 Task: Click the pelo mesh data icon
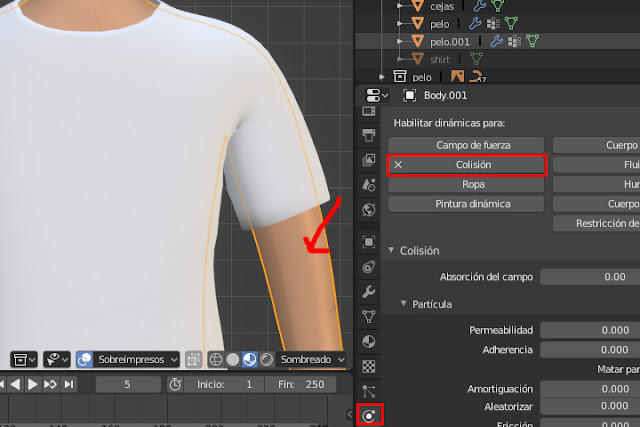(x=511, y=23)
